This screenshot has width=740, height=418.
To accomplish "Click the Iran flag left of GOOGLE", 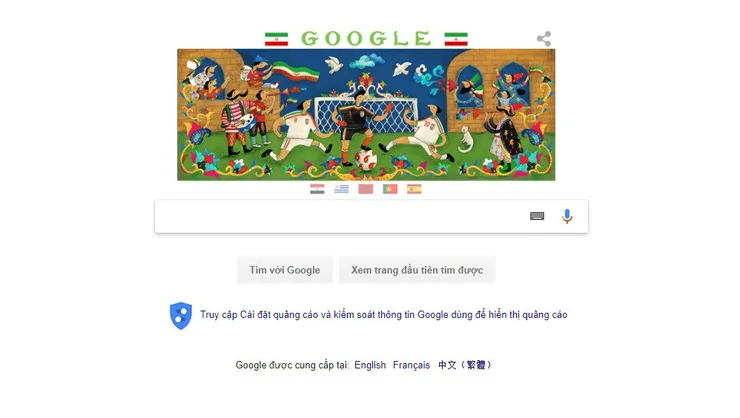I will (x=277, y=39).
